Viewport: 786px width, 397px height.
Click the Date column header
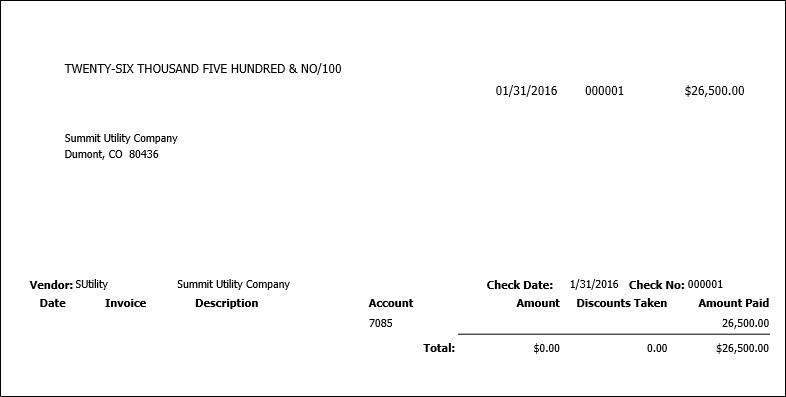click(53, 303)
